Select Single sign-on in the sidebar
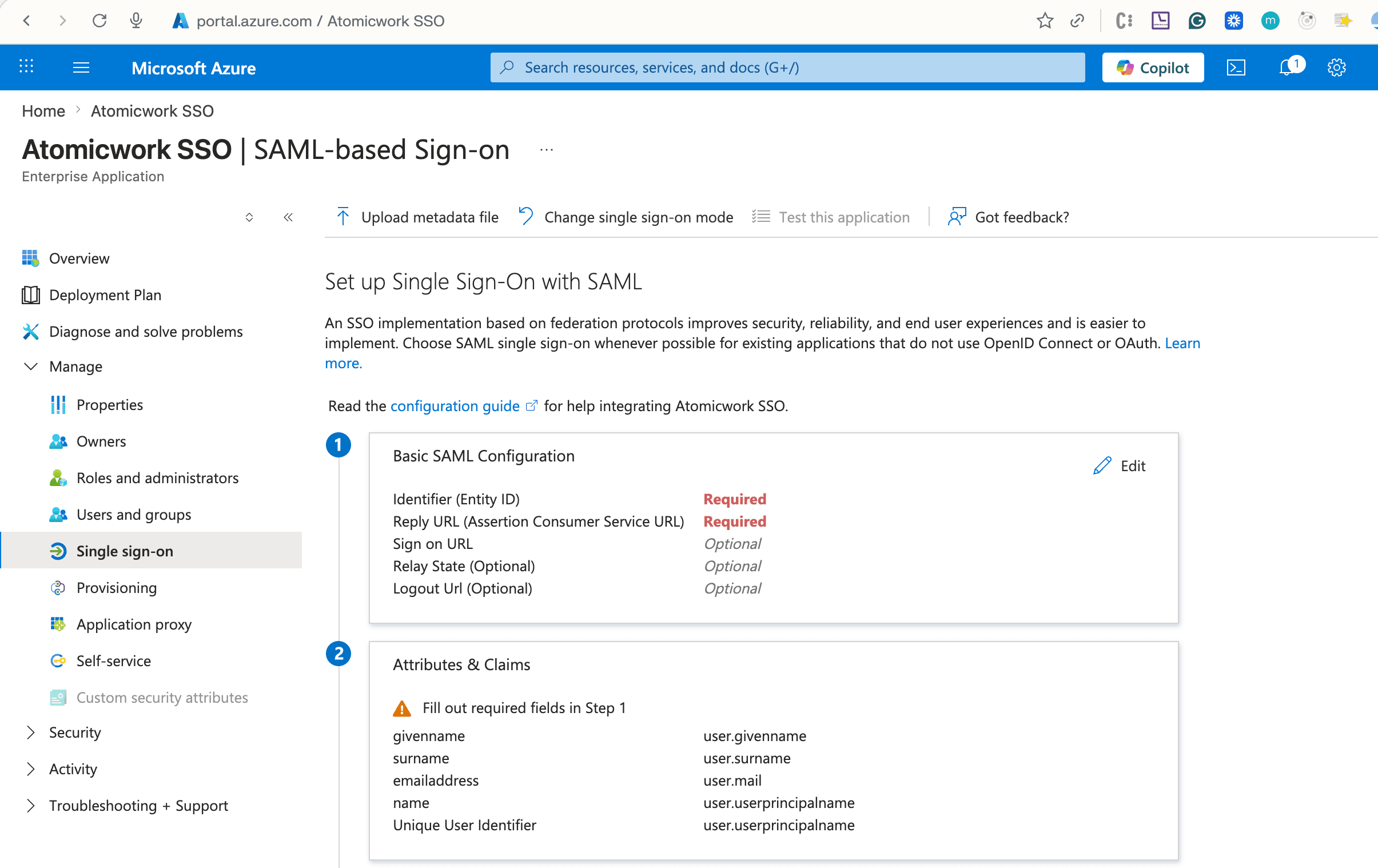This screenshot has height=868, width=1378. (x=151, y=551)
